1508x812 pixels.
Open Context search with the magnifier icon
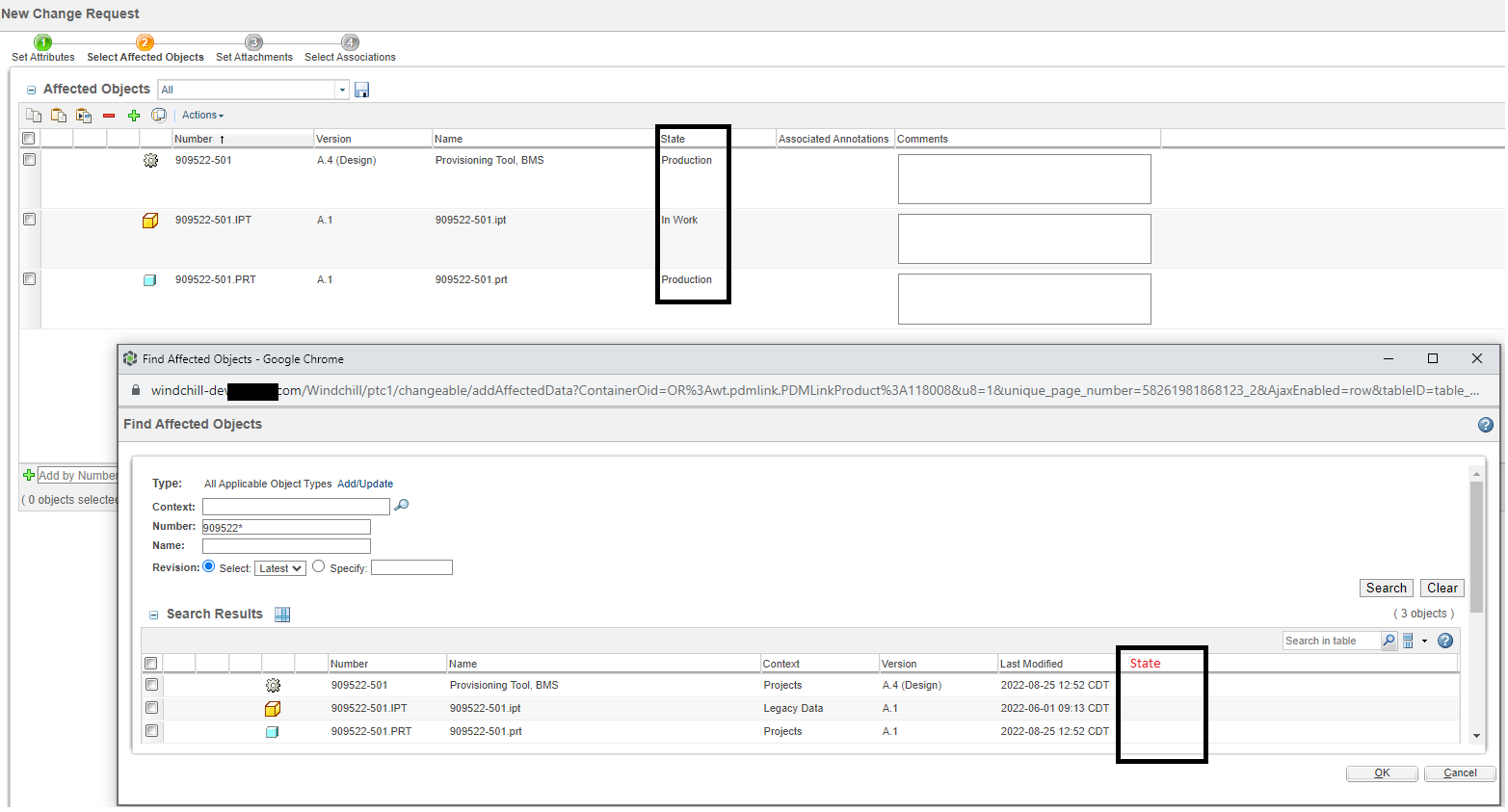pos(401,505)
